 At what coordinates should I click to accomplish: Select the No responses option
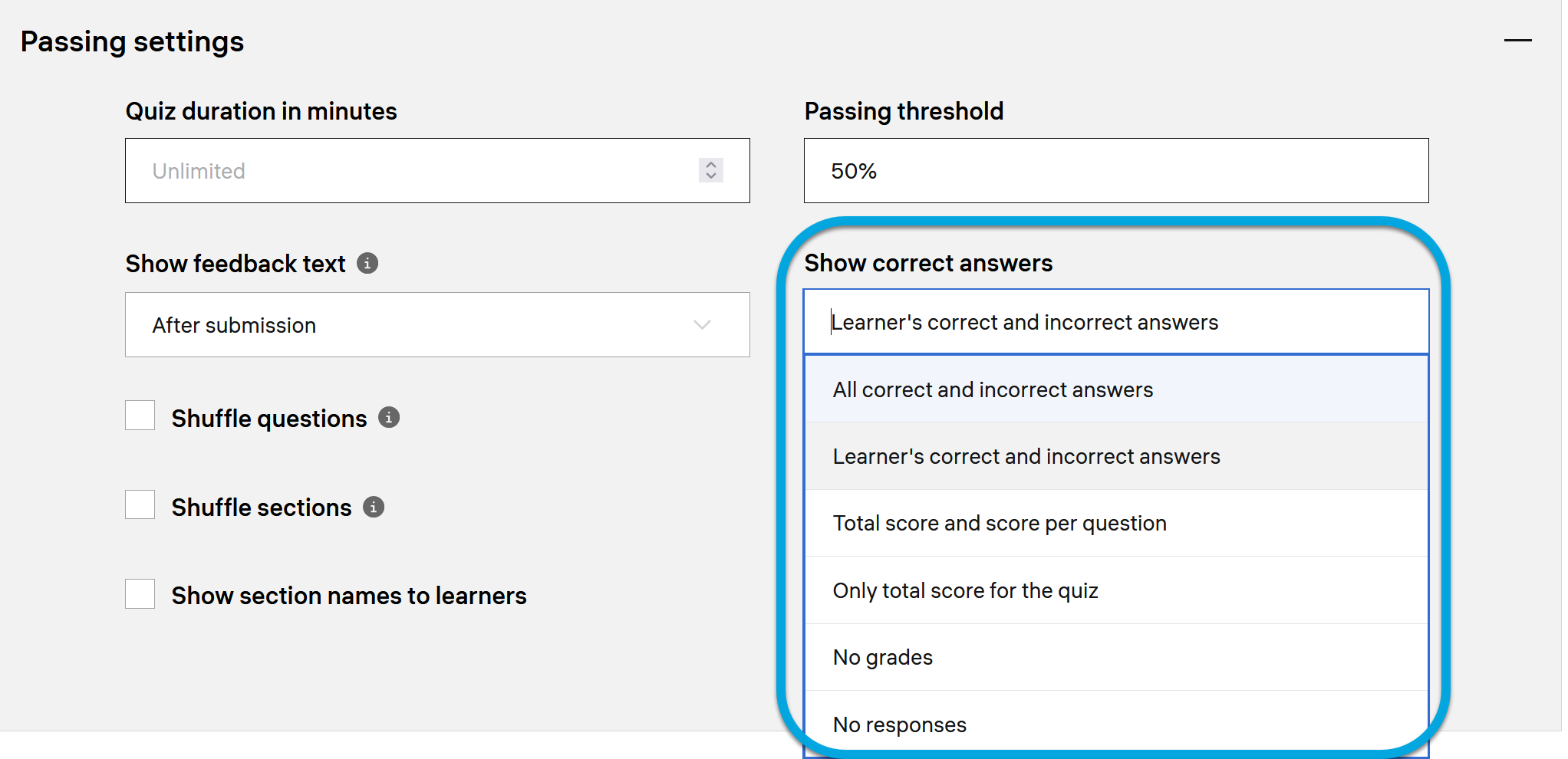coord(899,724)
